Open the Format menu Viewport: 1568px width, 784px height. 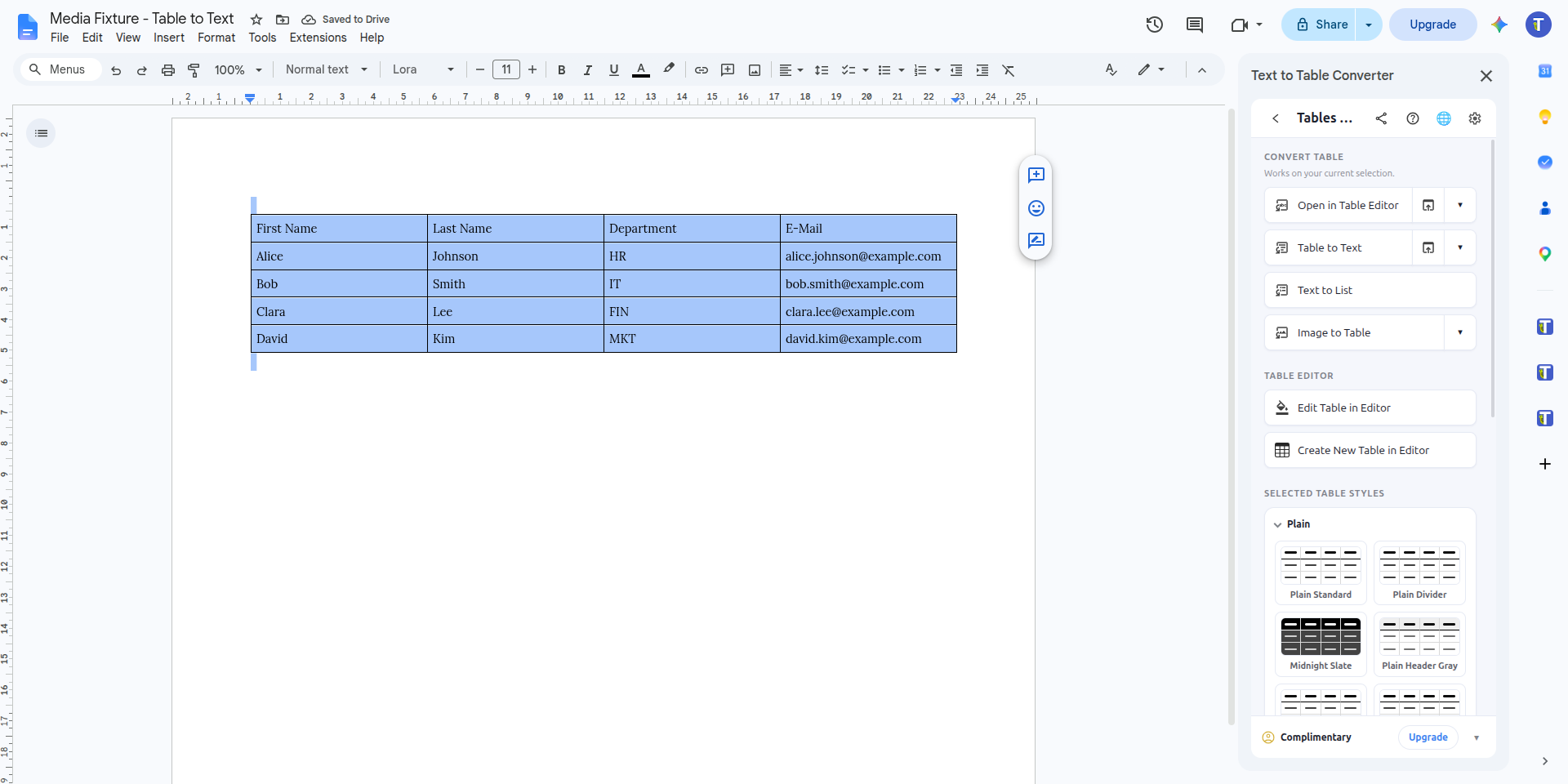pos(216,38)
